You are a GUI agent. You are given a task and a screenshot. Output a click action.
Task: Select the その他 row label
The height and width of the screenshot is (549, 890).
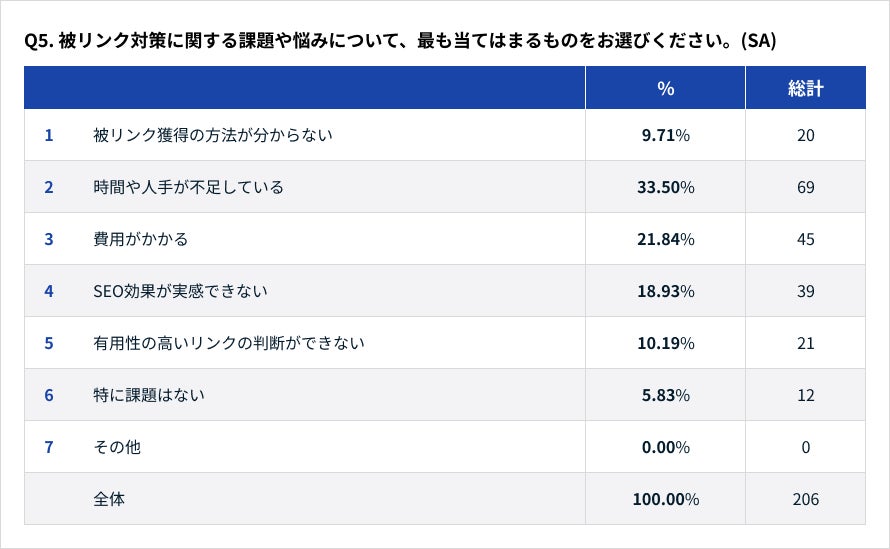tap(116, 447)
